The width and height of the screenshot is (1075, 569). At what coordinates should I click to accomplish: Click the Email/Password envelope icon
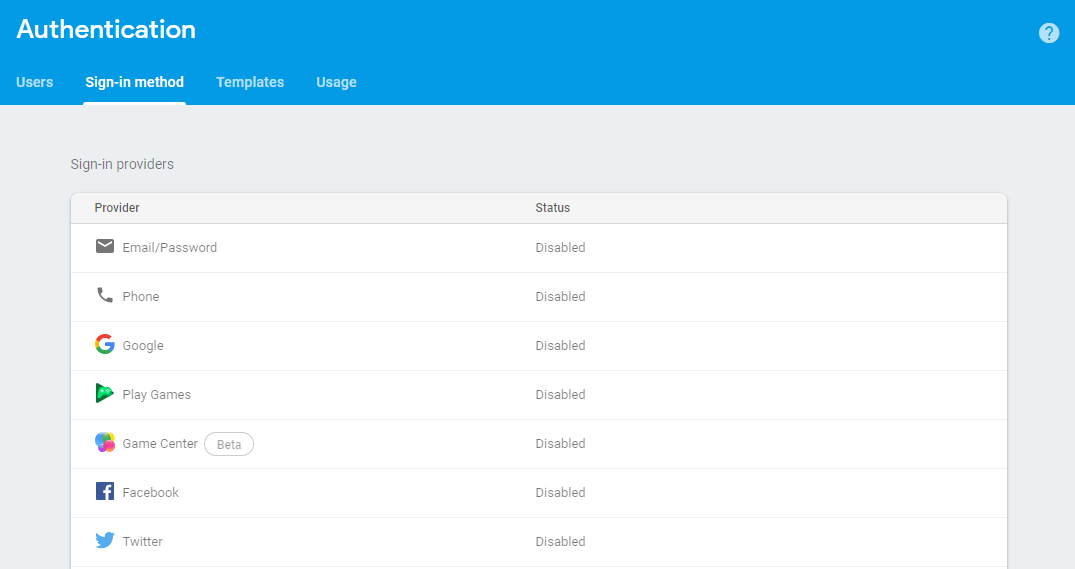(105, 246)
